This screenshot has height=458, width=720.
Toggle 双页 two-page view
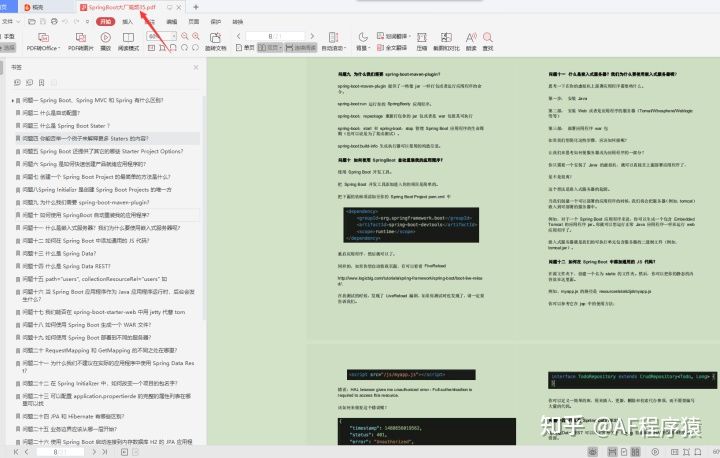pos(270,48)
